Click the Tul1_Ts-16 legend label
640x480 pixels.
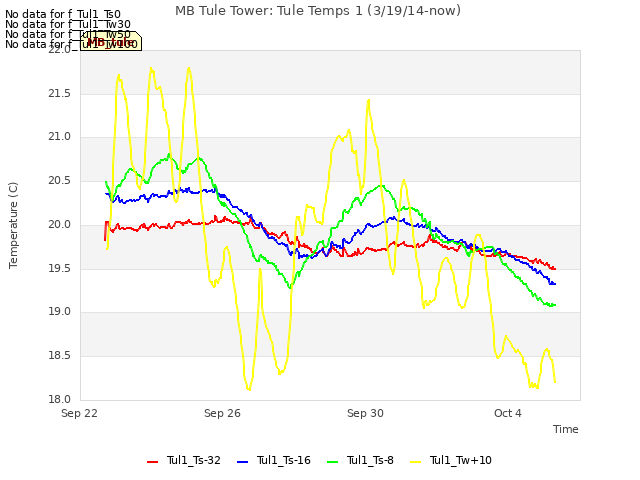(284, 460)
